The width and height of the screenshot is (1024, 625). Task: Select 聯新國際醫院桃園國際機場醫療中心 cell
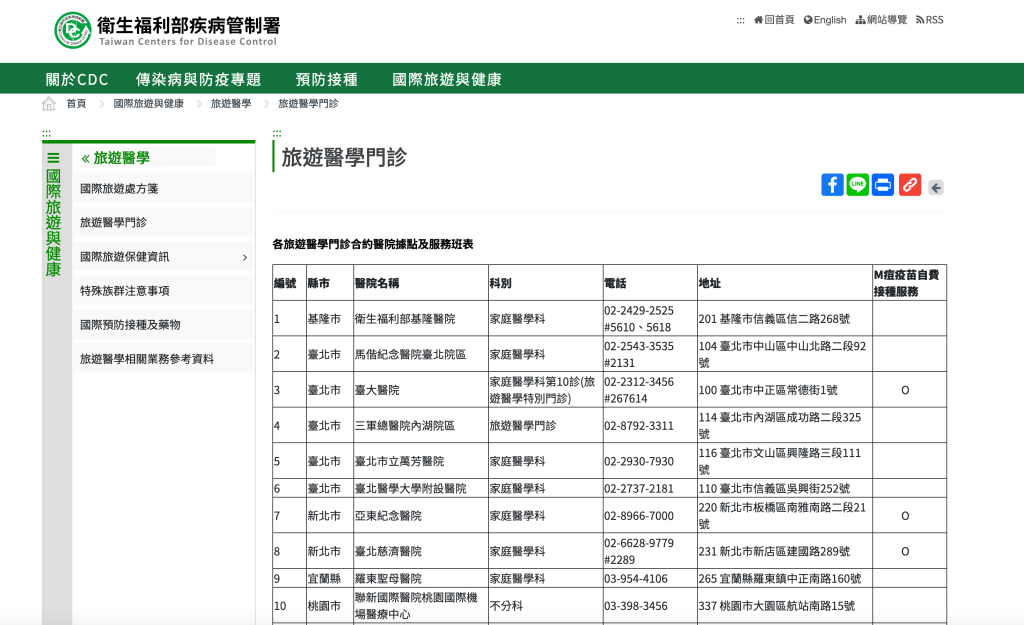[x=421, y=605]
